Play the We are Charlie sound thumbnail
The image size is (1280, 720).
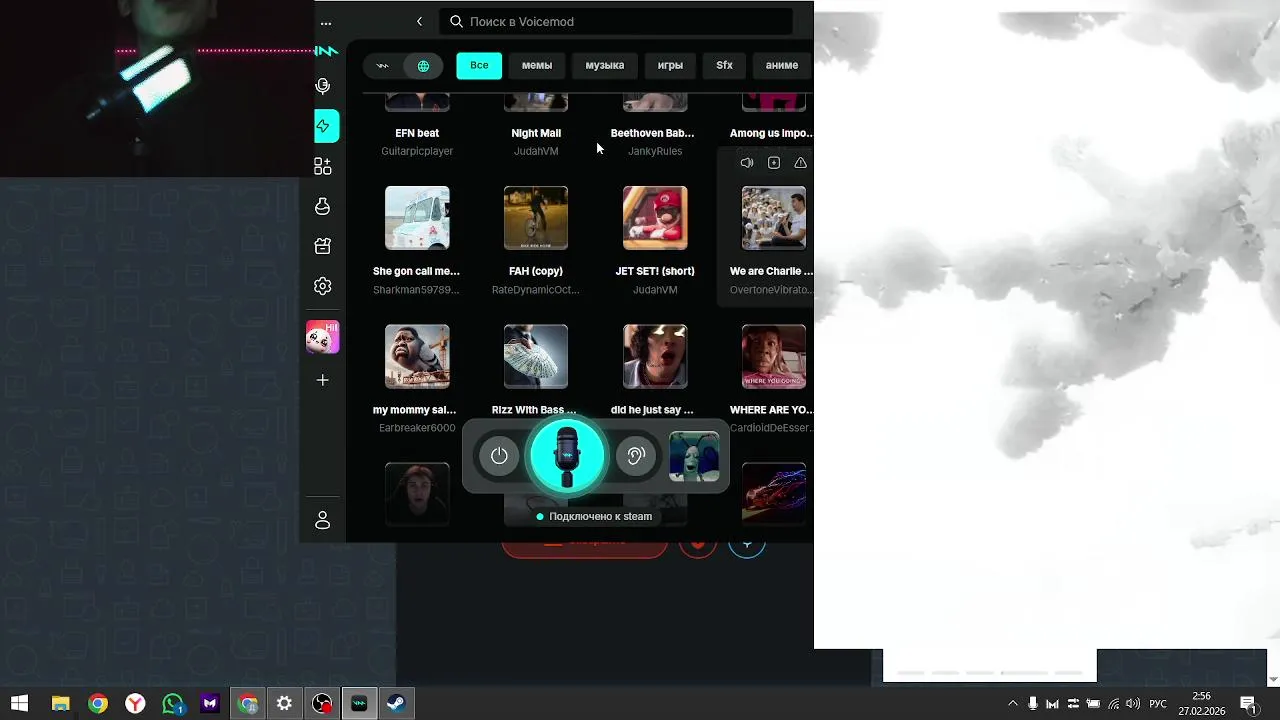[774, 218]
